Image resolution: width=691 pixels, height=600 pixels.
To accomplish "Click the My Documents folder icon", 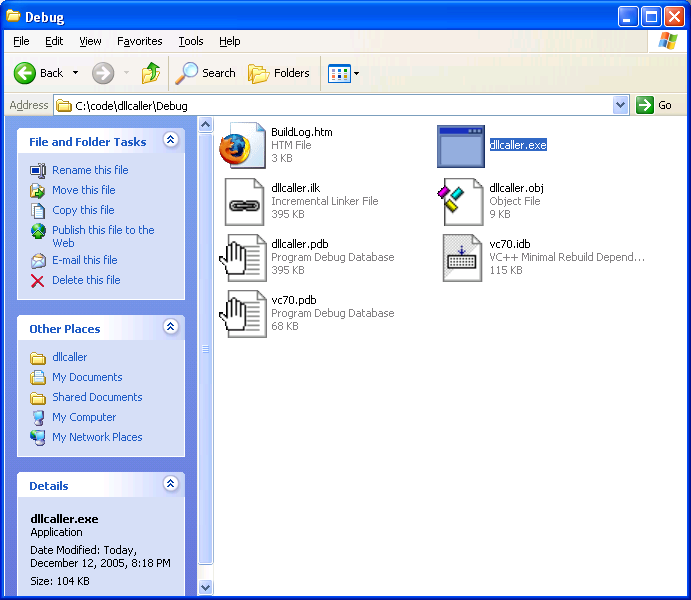I will (38, 378).
